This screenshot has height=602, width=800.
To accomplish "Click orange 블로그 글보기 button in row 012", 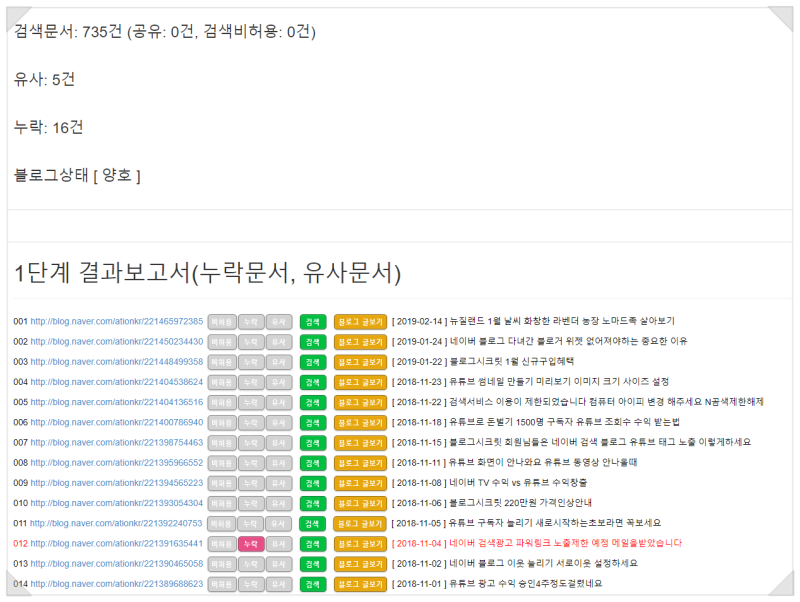I will click(360, 544).
